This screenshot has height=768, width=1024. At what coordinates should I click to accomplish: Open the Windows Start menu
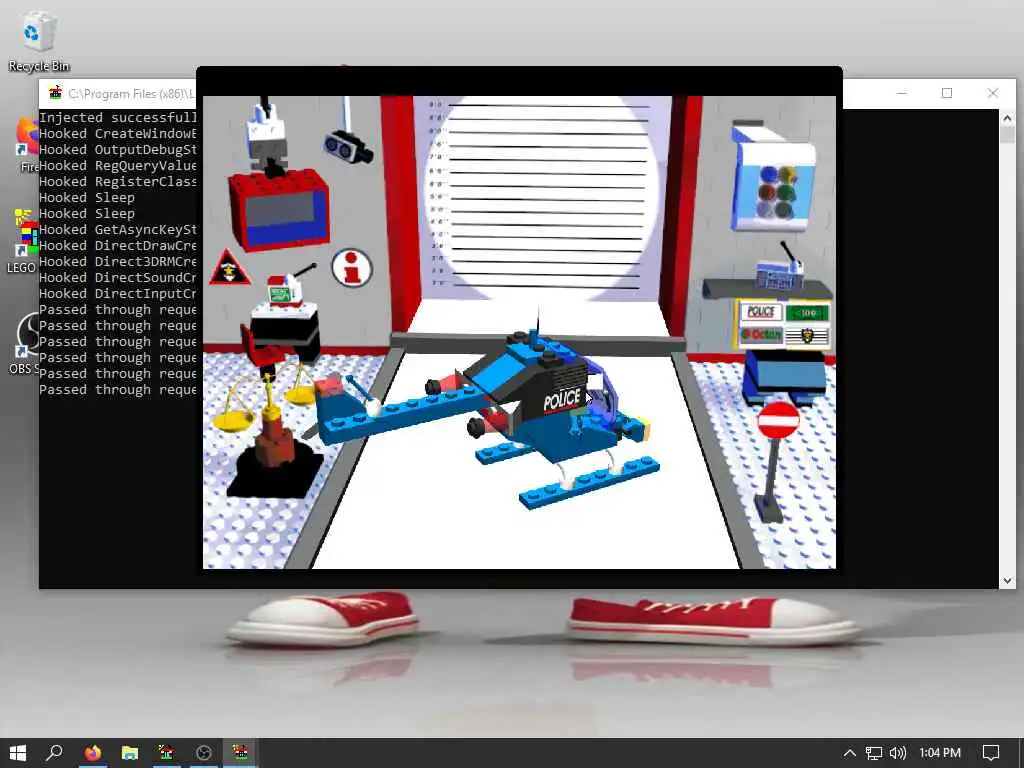(18, 753)
